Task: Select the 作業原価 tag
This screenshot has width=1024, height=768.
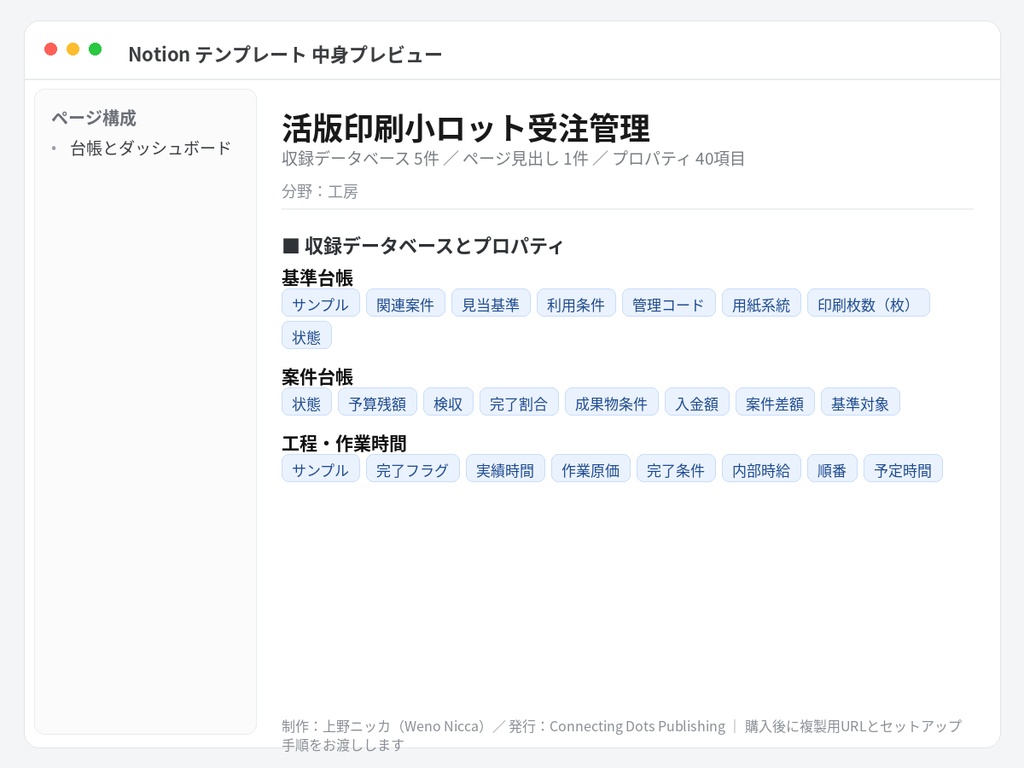Action: point(591,469)
